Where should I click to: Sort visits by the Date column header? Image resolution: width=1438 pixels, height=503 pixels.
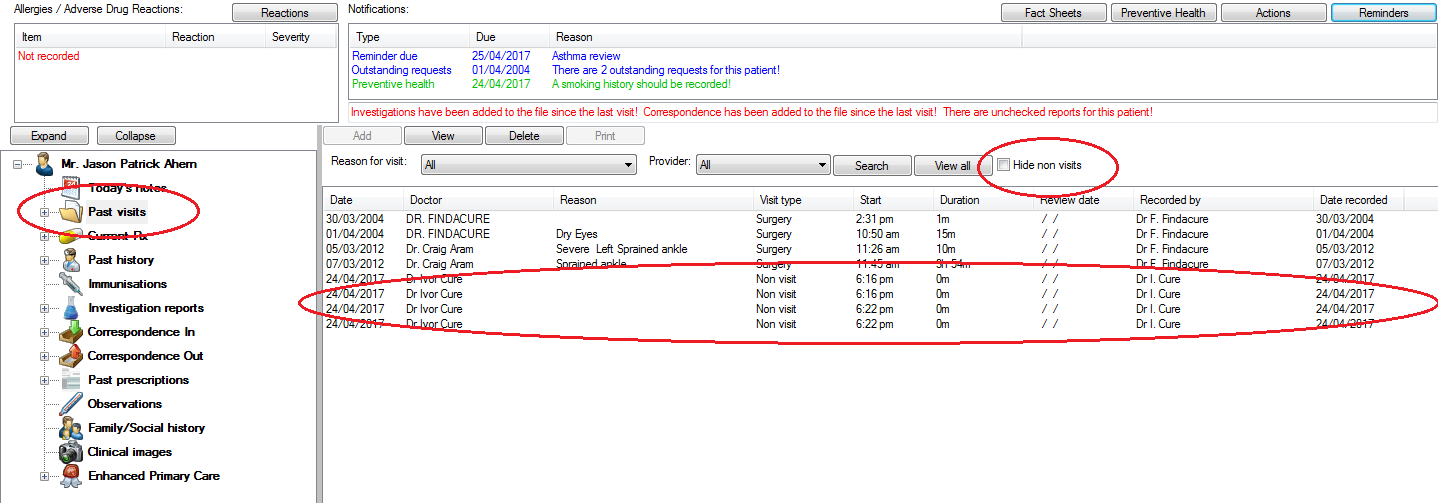(361, 200)
